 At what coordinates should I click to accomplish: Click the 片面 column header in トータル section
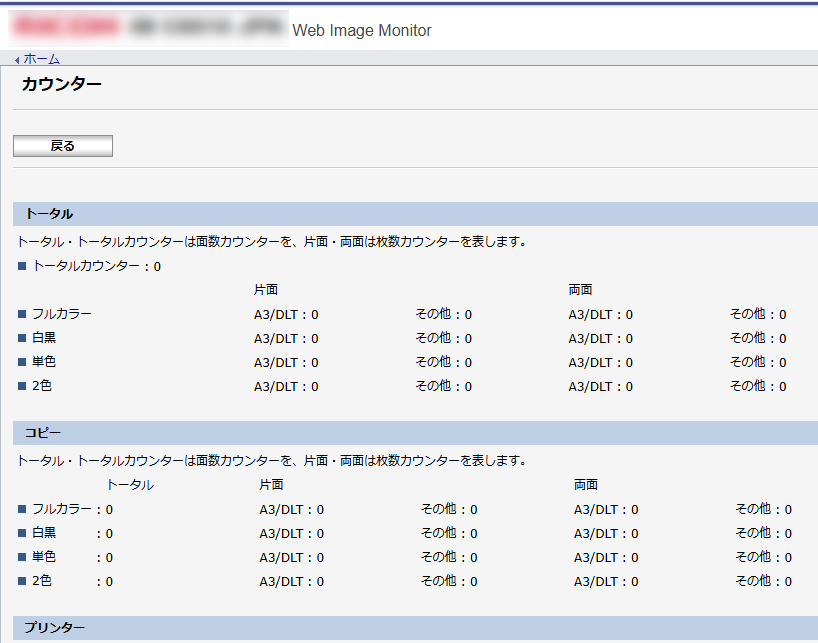(266, 290)
